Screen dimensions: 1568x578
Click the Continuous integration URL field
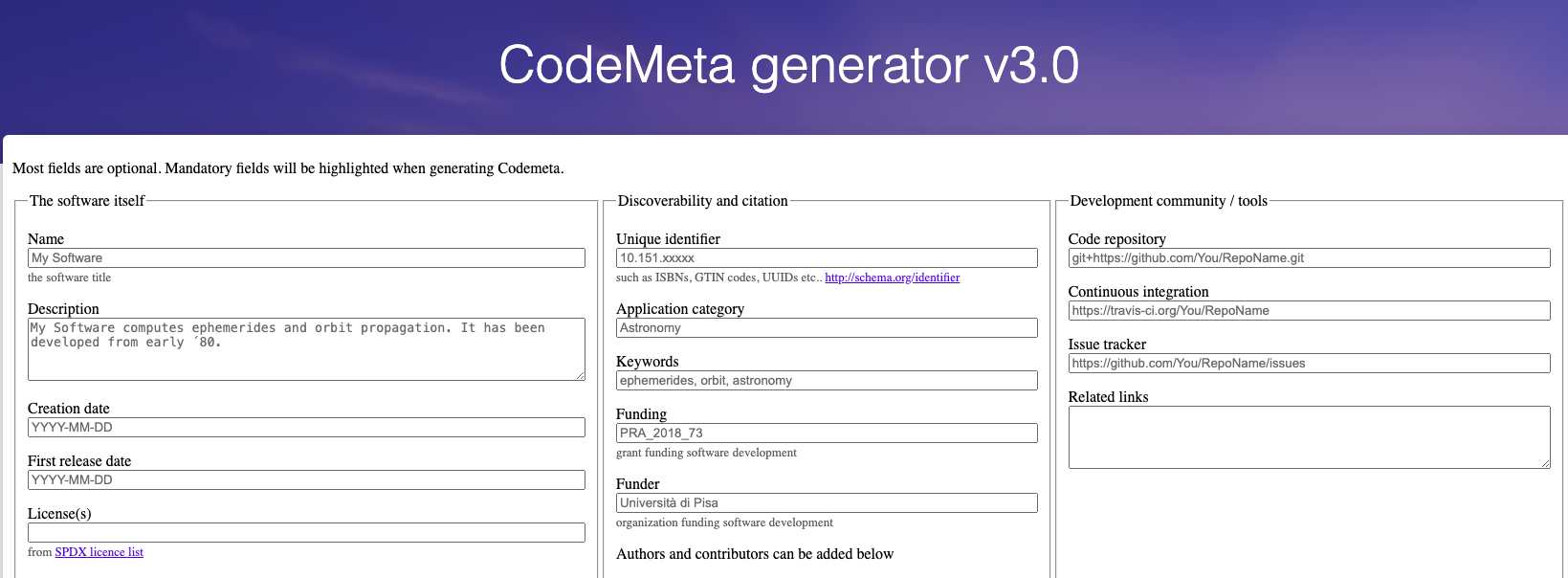coord(1309,311)
